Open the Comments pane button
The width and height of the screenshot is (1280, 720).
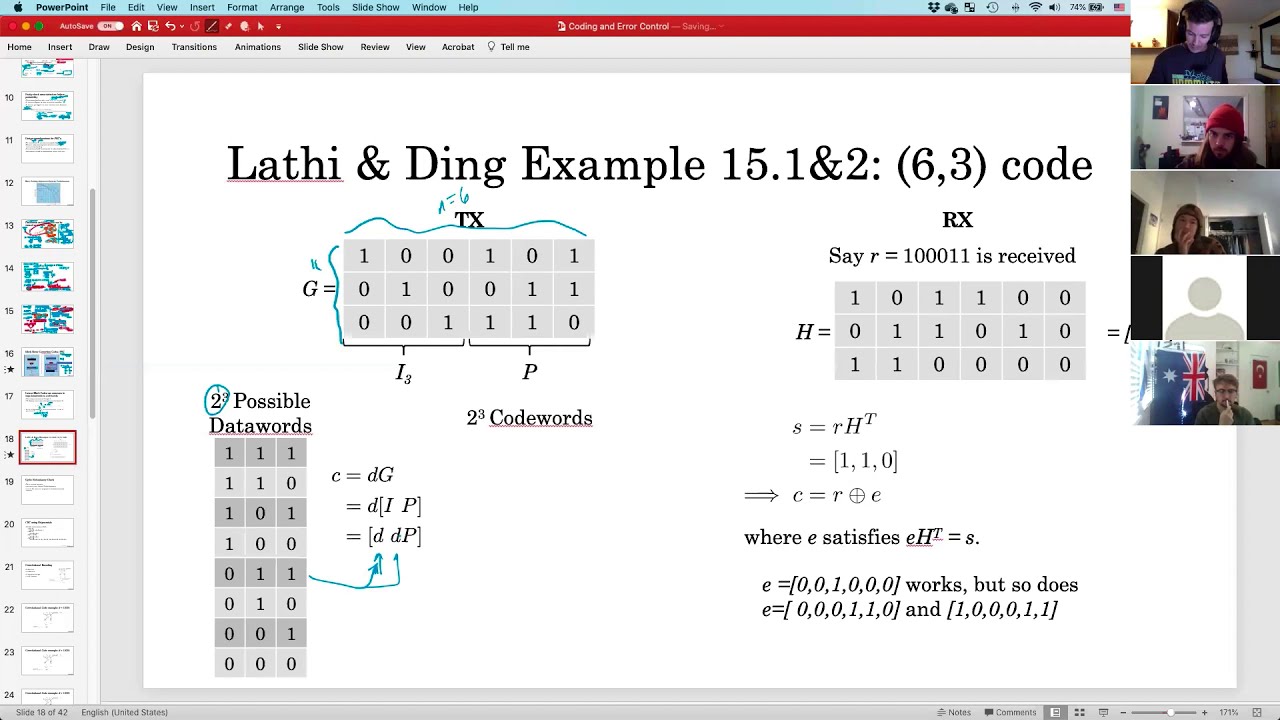pos(1010,712)
